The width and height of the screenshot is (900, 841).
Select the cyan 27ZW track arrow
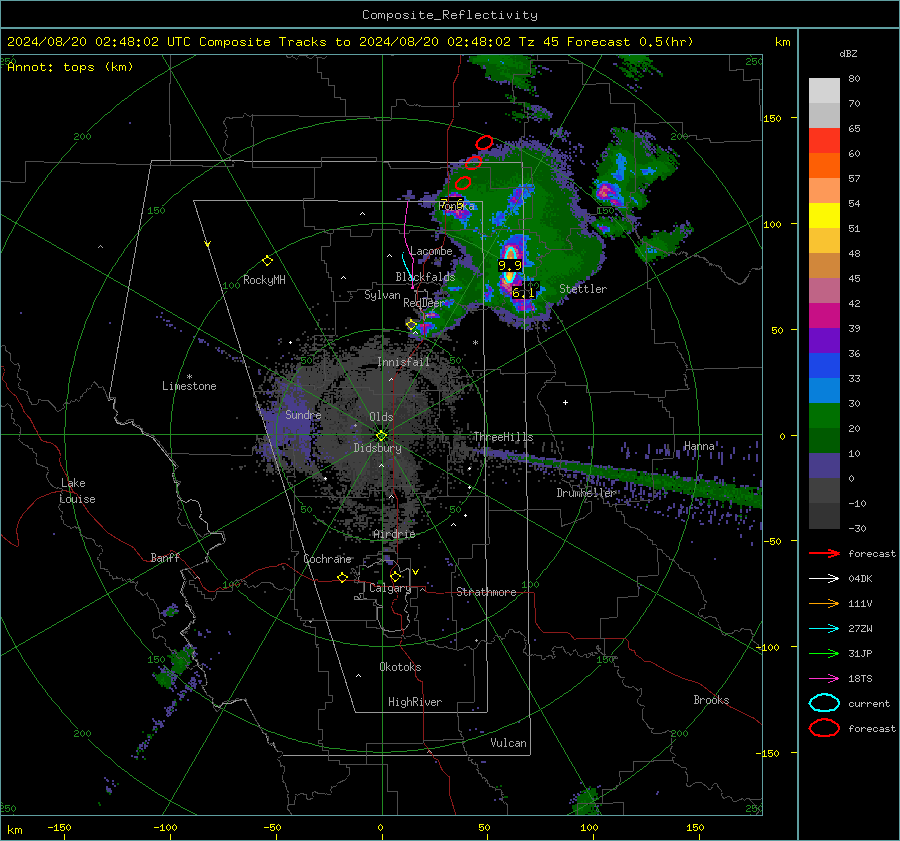[x=824, y=629]
